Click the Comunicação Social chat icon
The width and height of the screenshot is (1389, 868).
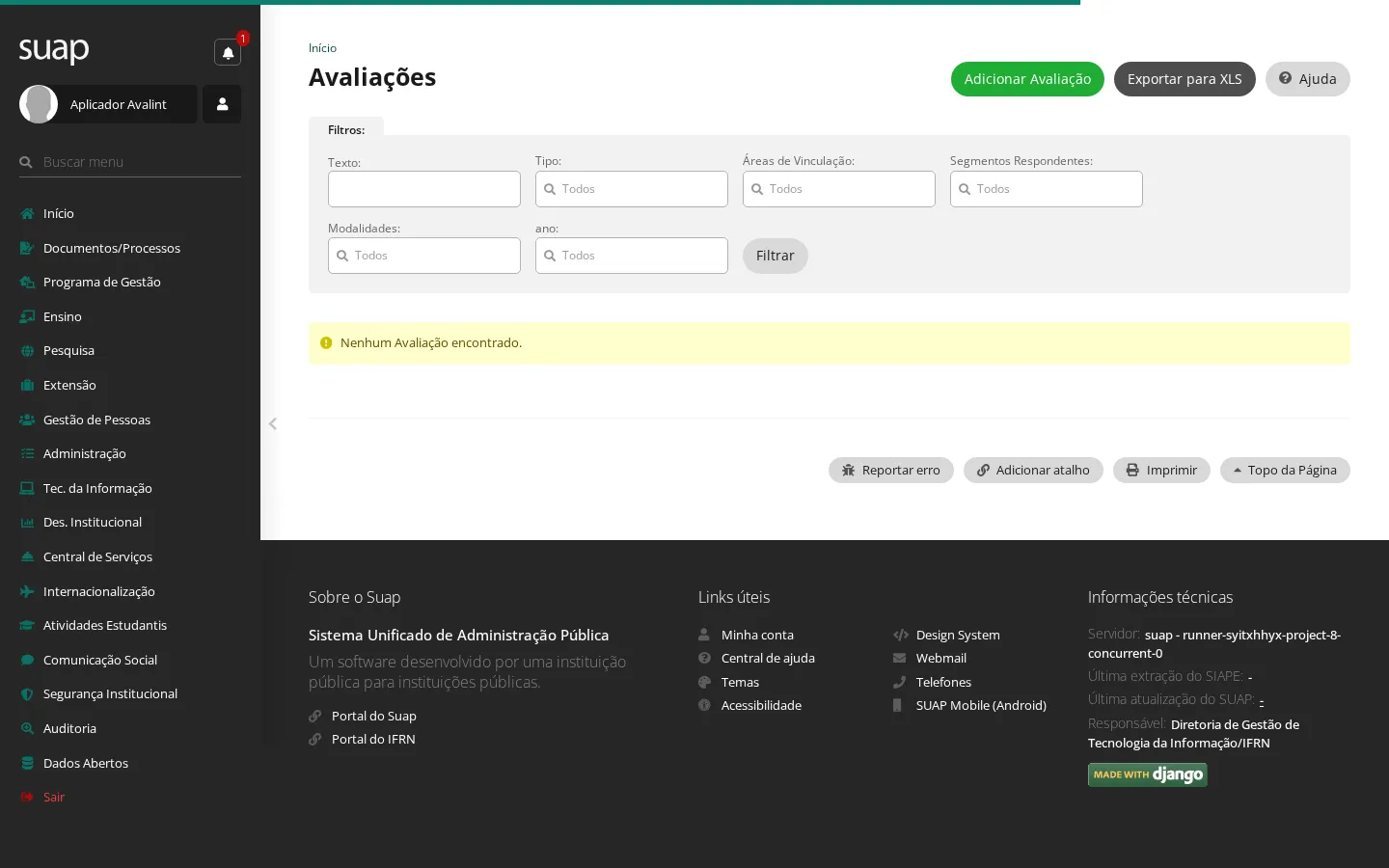[x=27, y=660]
